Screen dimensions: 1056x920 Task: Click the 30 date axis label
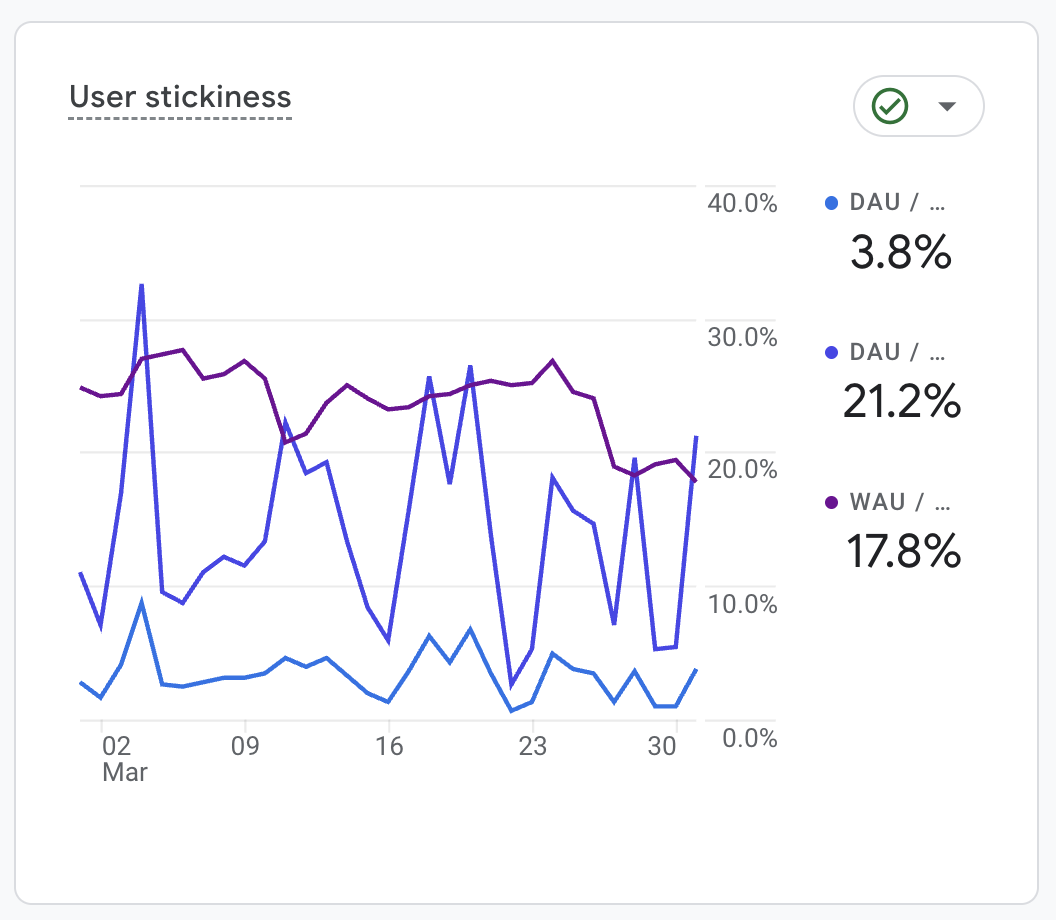[662, 746]
